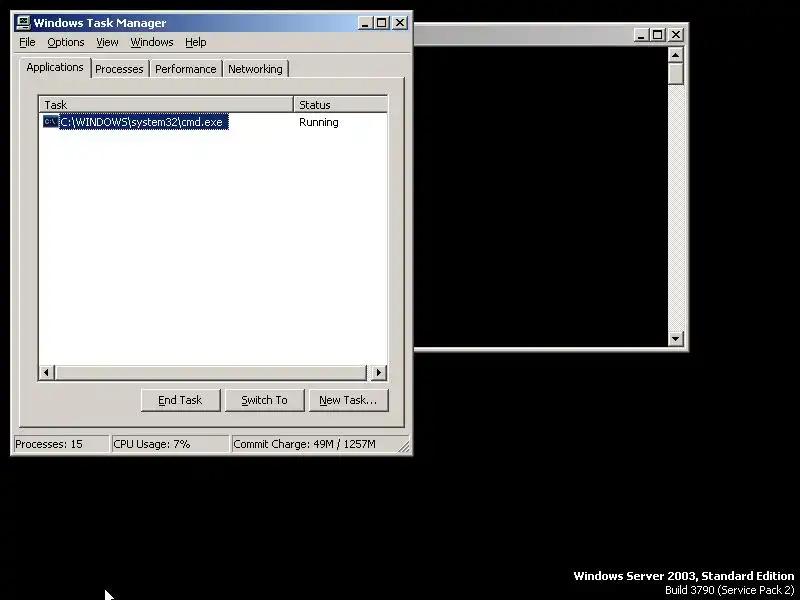Close the command prompt window behind
Viewport: 800px width, 600px height.
(676, 35)
